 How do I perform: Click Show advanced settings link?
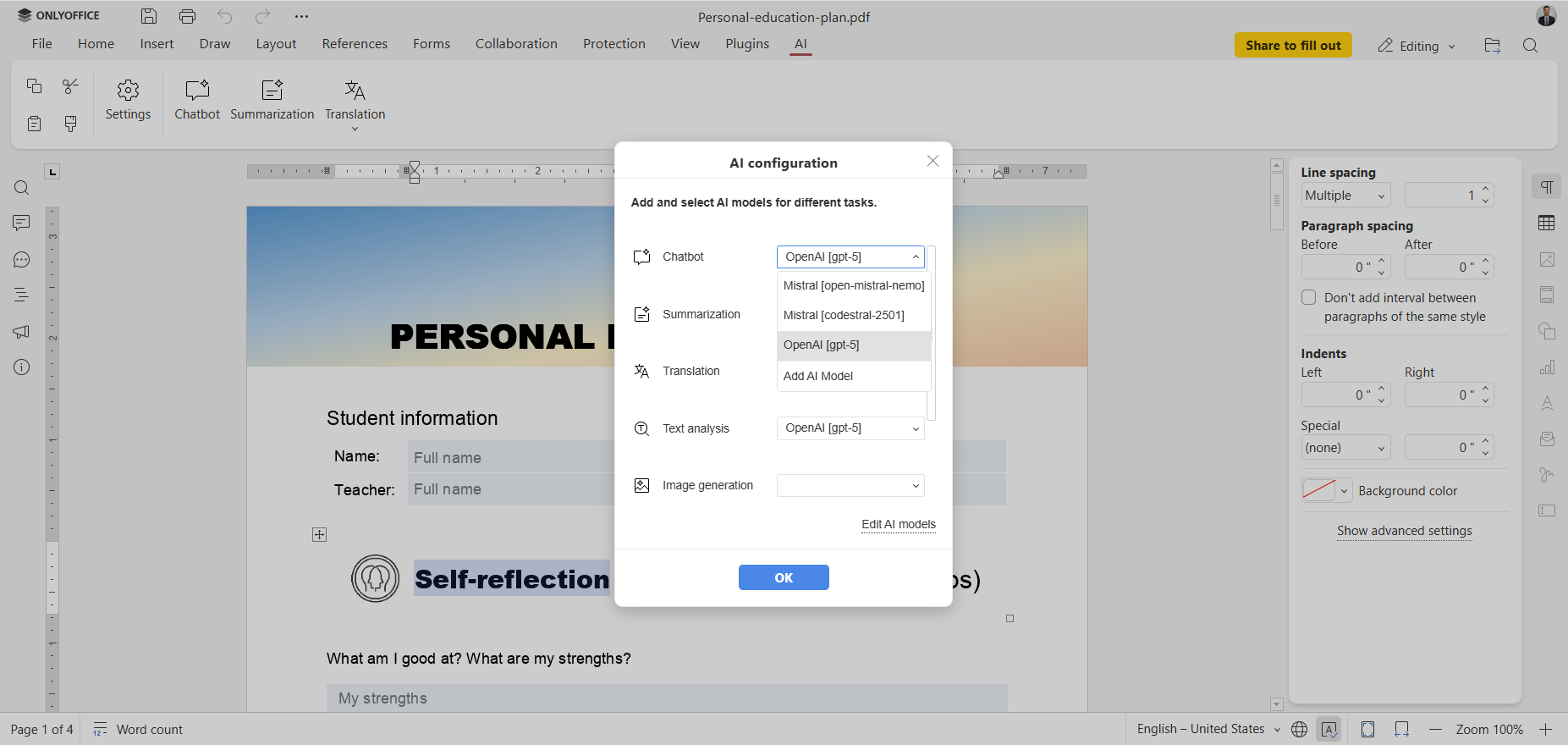pyautogui.click(x=1405, y=531)
